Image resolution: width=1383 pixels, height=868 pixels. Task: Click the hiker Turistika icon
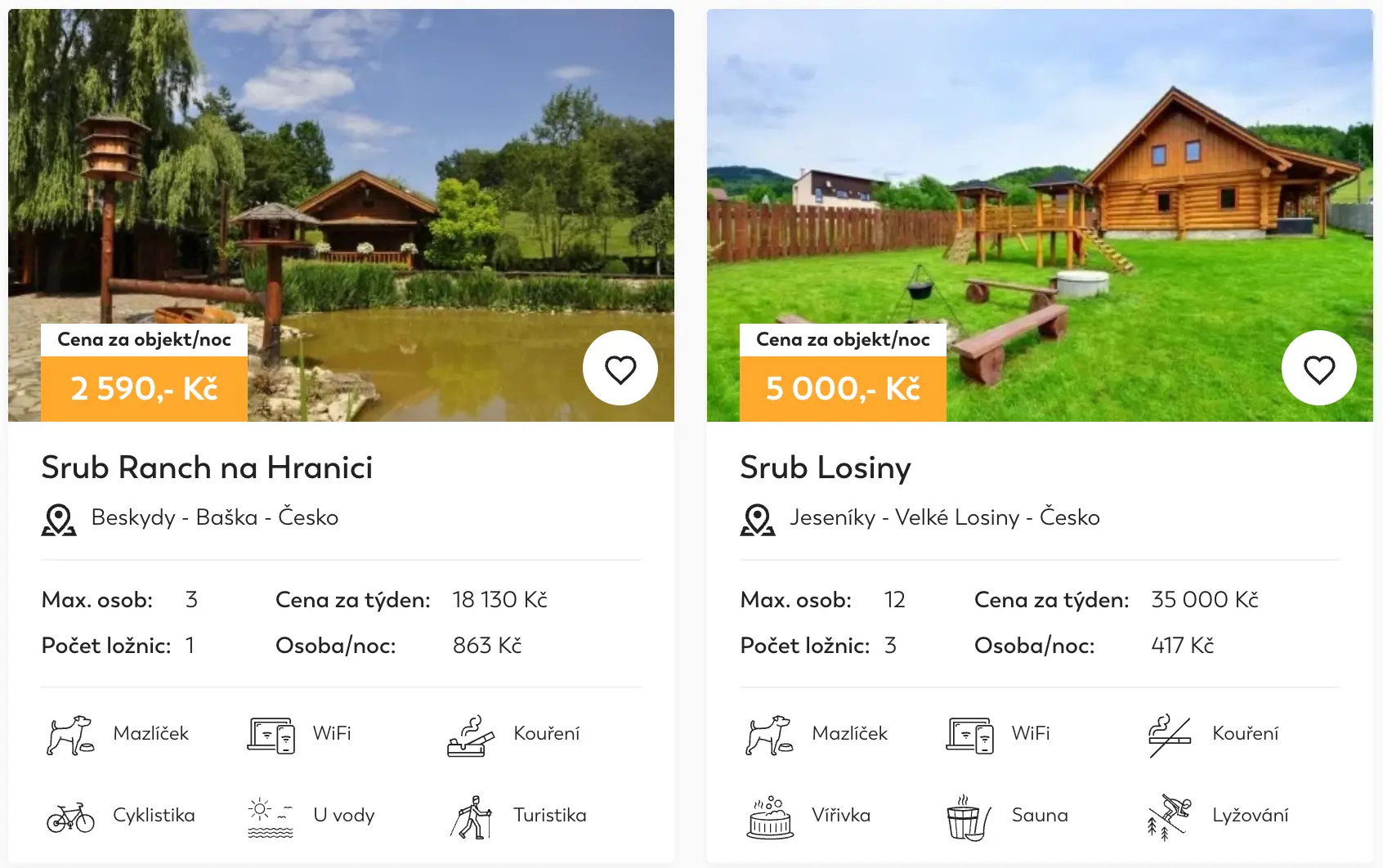click(471, 817)
